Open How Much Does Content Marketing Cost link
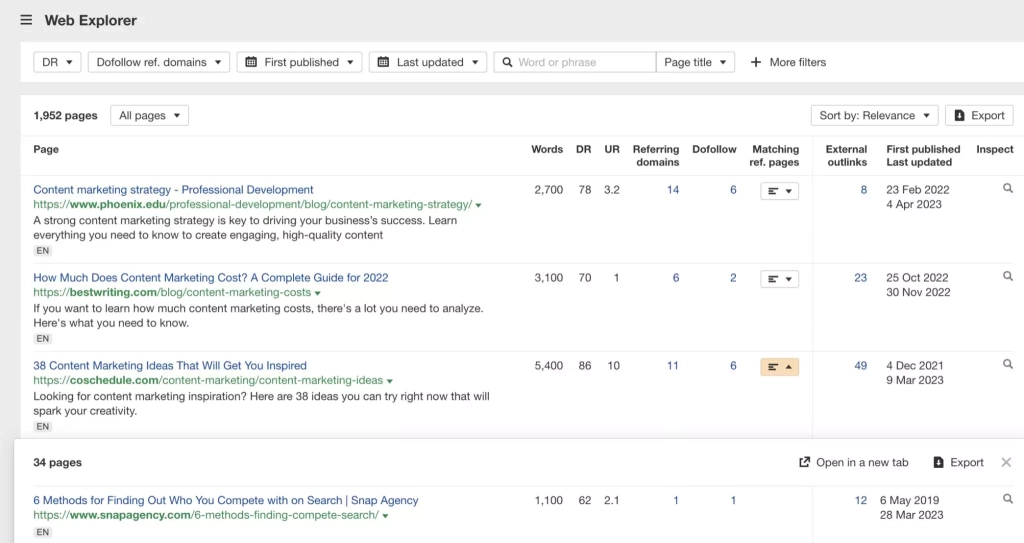This screenshot has height=543, width=1024. (210, 278)
